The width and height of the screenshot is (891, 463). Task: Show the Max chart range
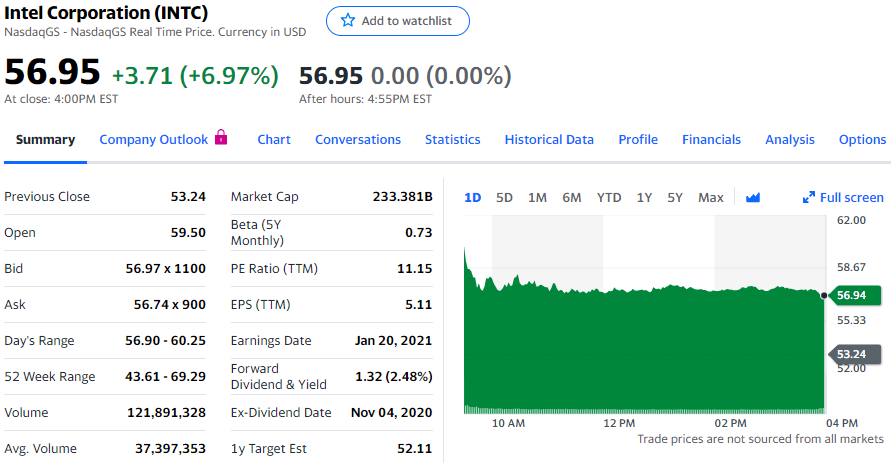711,198
